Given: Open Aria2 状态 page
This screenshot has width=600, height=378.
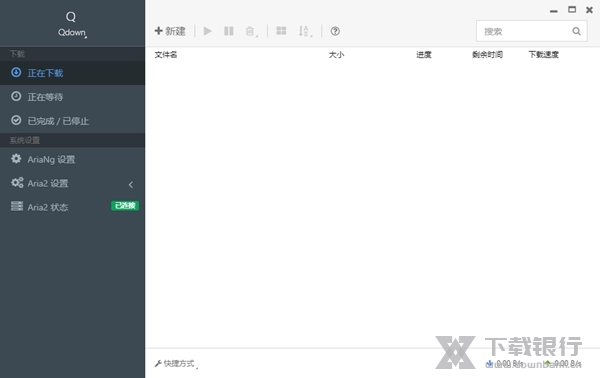Looking at the screenshot, I should point(72,207).
